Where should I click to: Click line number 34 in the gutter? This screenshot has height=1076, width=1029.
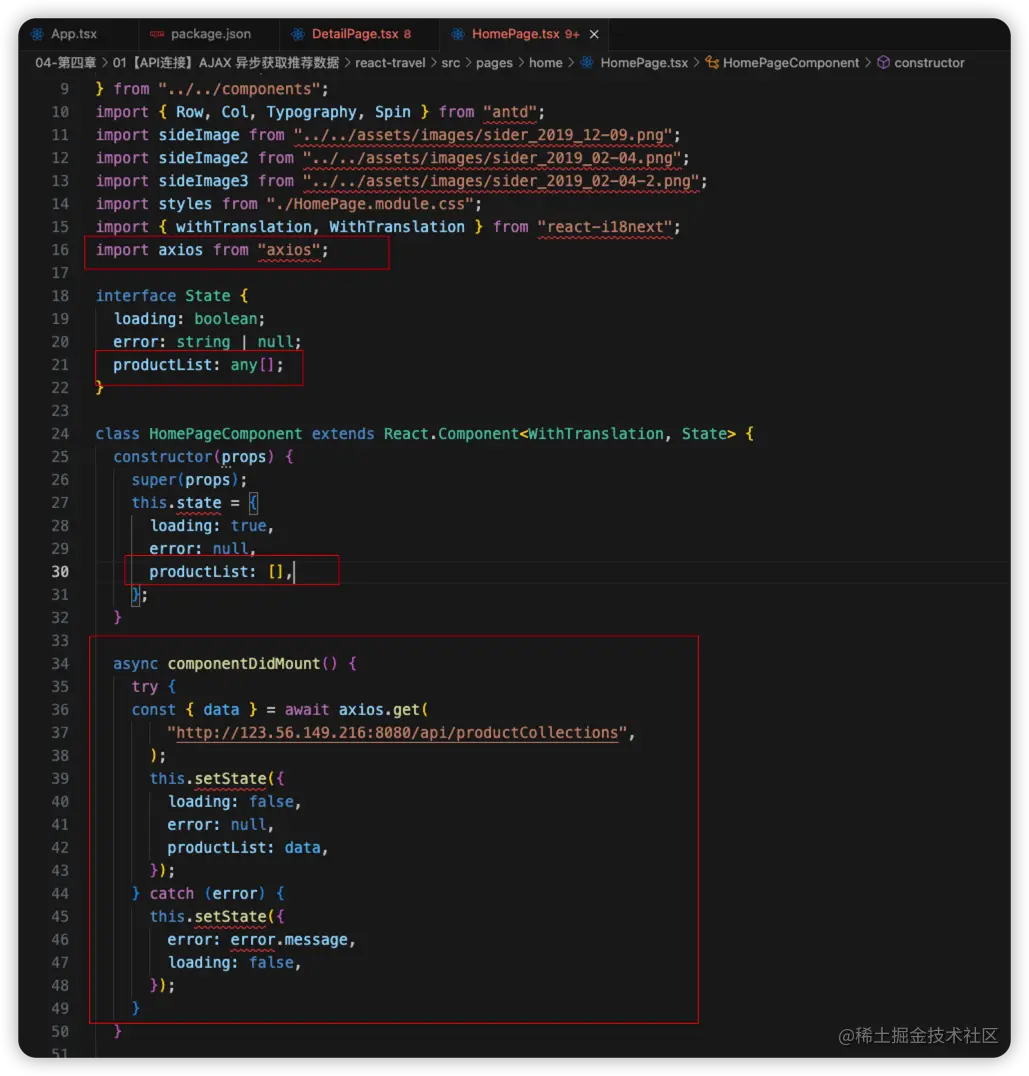60,664
